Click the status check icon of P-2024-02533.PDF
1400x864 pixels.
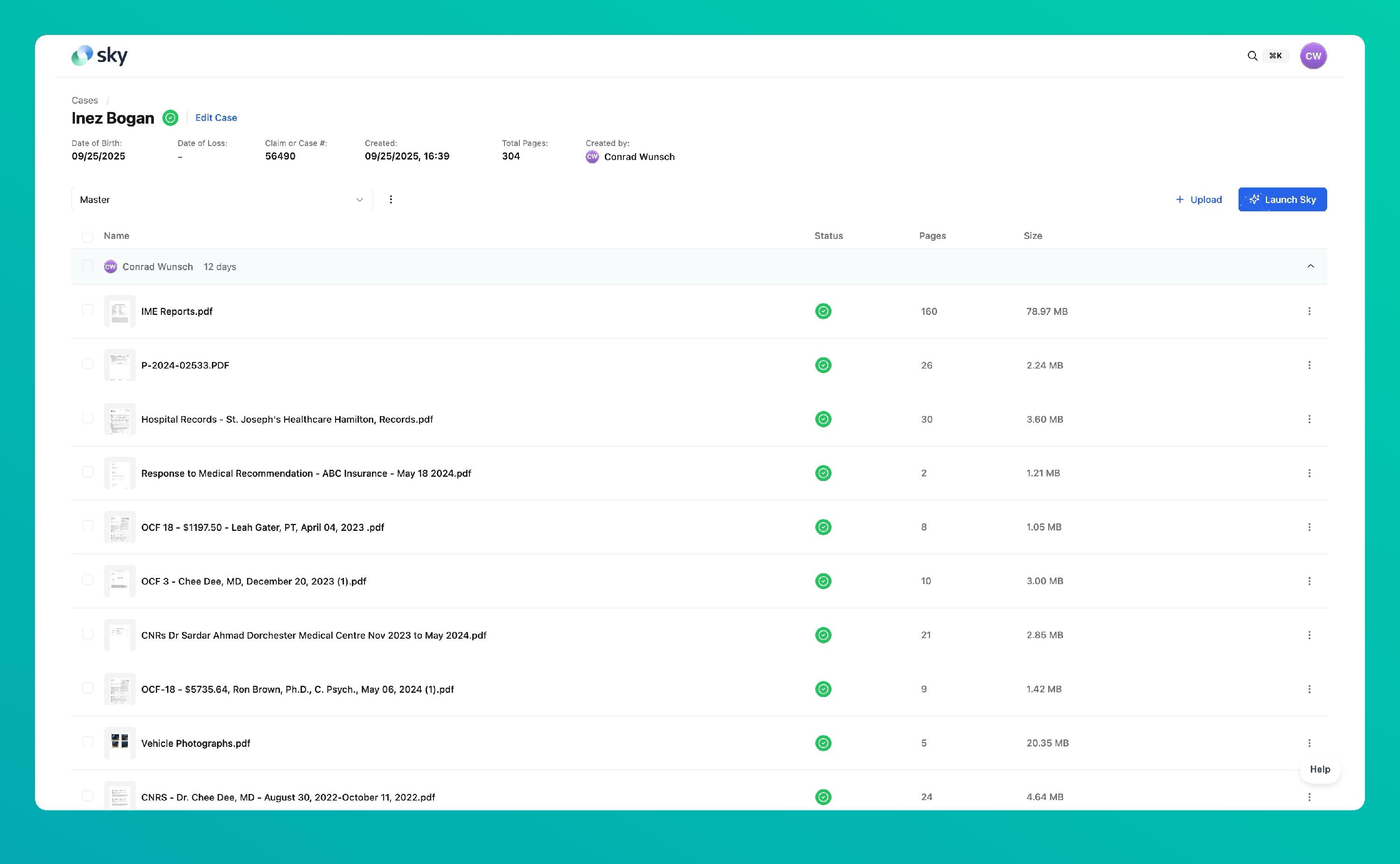click(x=823, y=365)
